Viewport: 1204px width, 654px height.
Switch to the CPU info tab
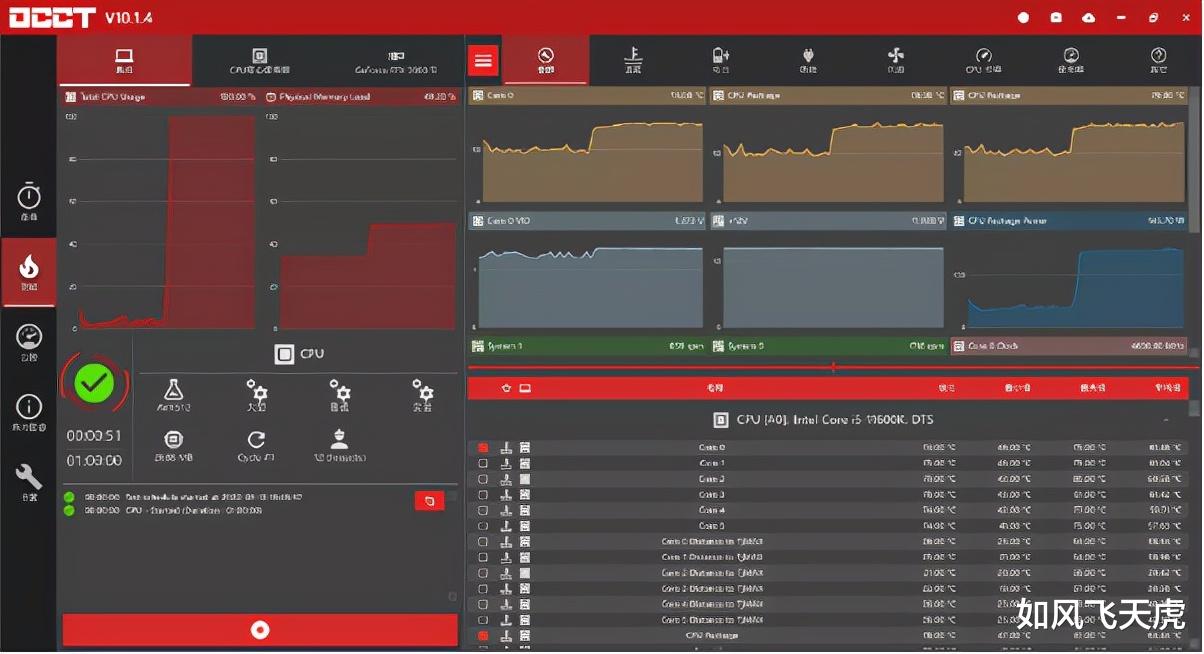259,60
